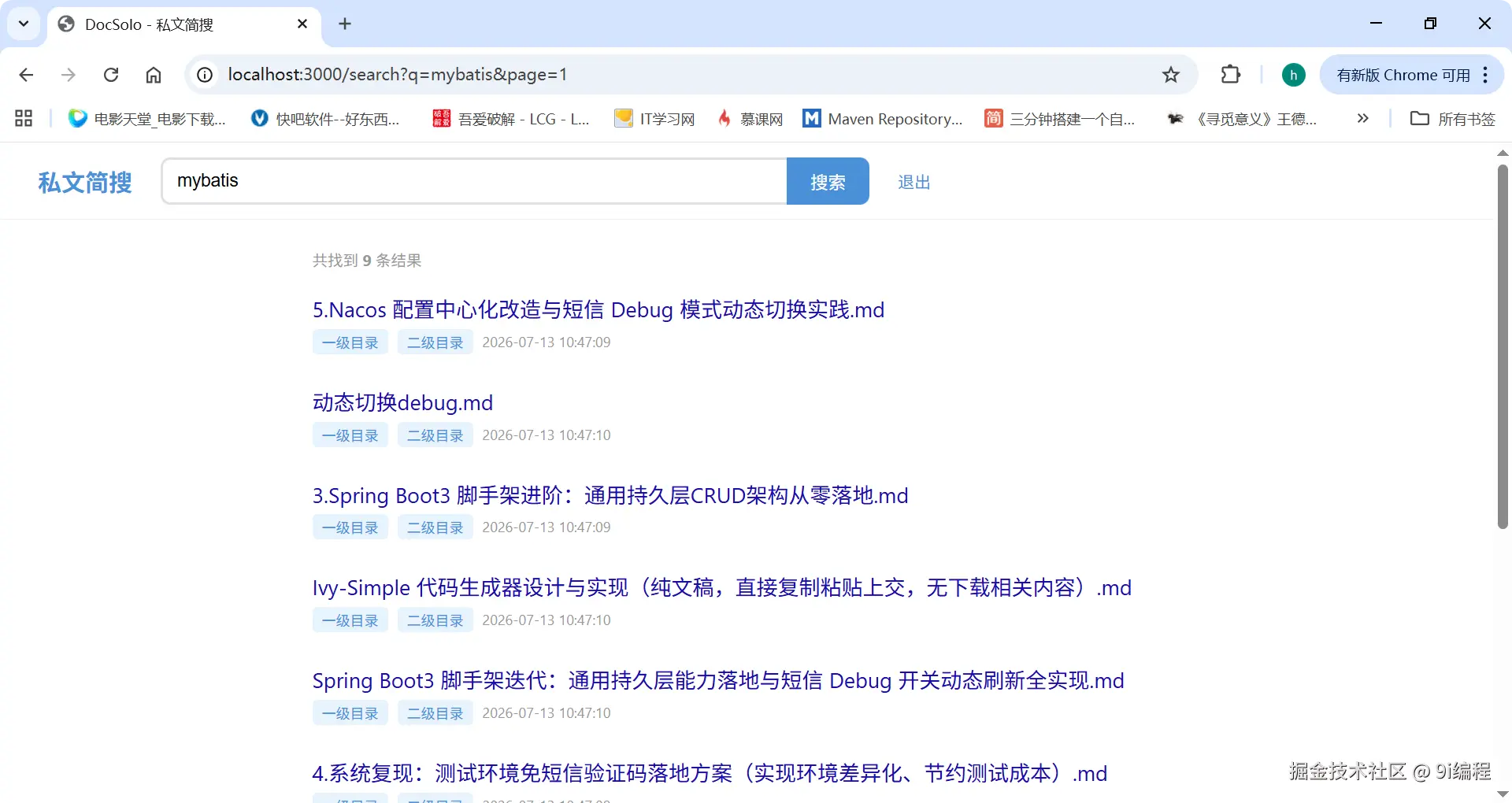This screenshot has height=803, width=1512.
Task: Open 电影天堂 bookmark
Action: tap(147, 119)
